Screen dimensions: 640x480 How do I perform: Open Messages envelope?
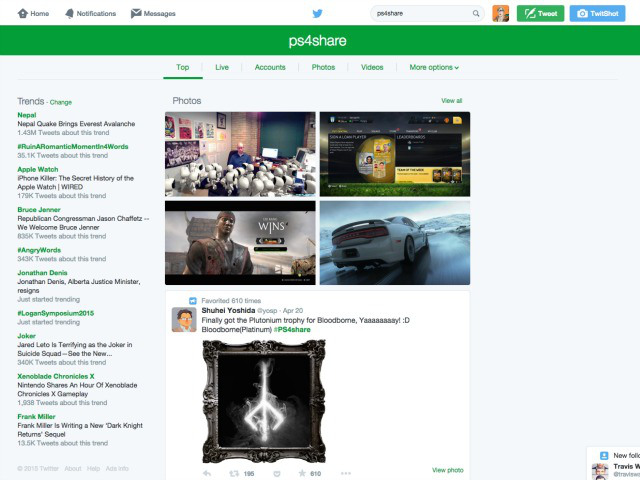[153, 14]
